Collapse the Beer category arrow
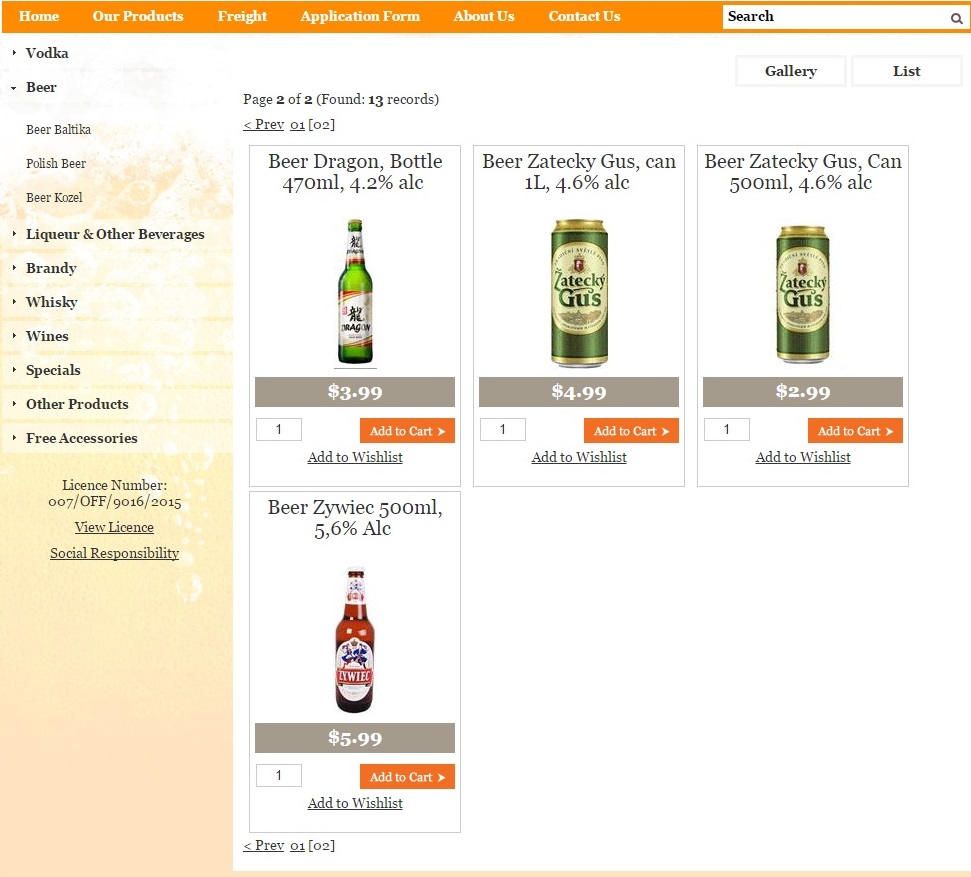The width and height of the screenshot is (971, 877). pyautogui.click(x=14, y=88)
